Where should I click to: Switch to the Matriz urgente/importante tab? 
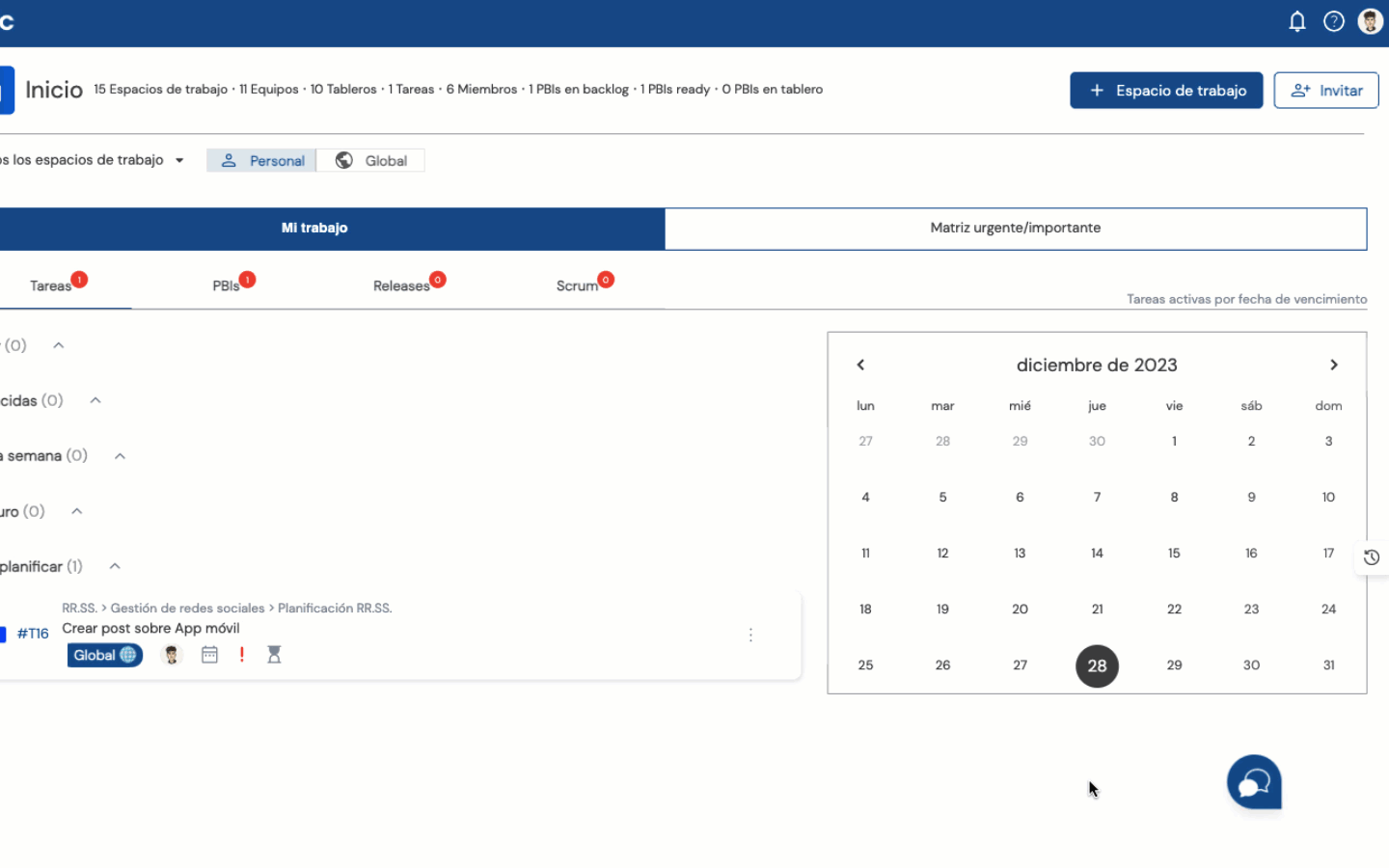click(x=1015, y=229)
